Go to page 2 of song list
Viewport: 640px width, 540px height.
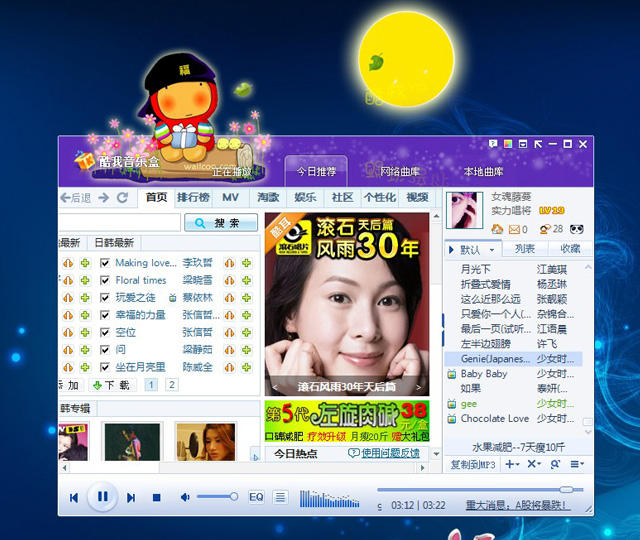click(x=171, y=385)
